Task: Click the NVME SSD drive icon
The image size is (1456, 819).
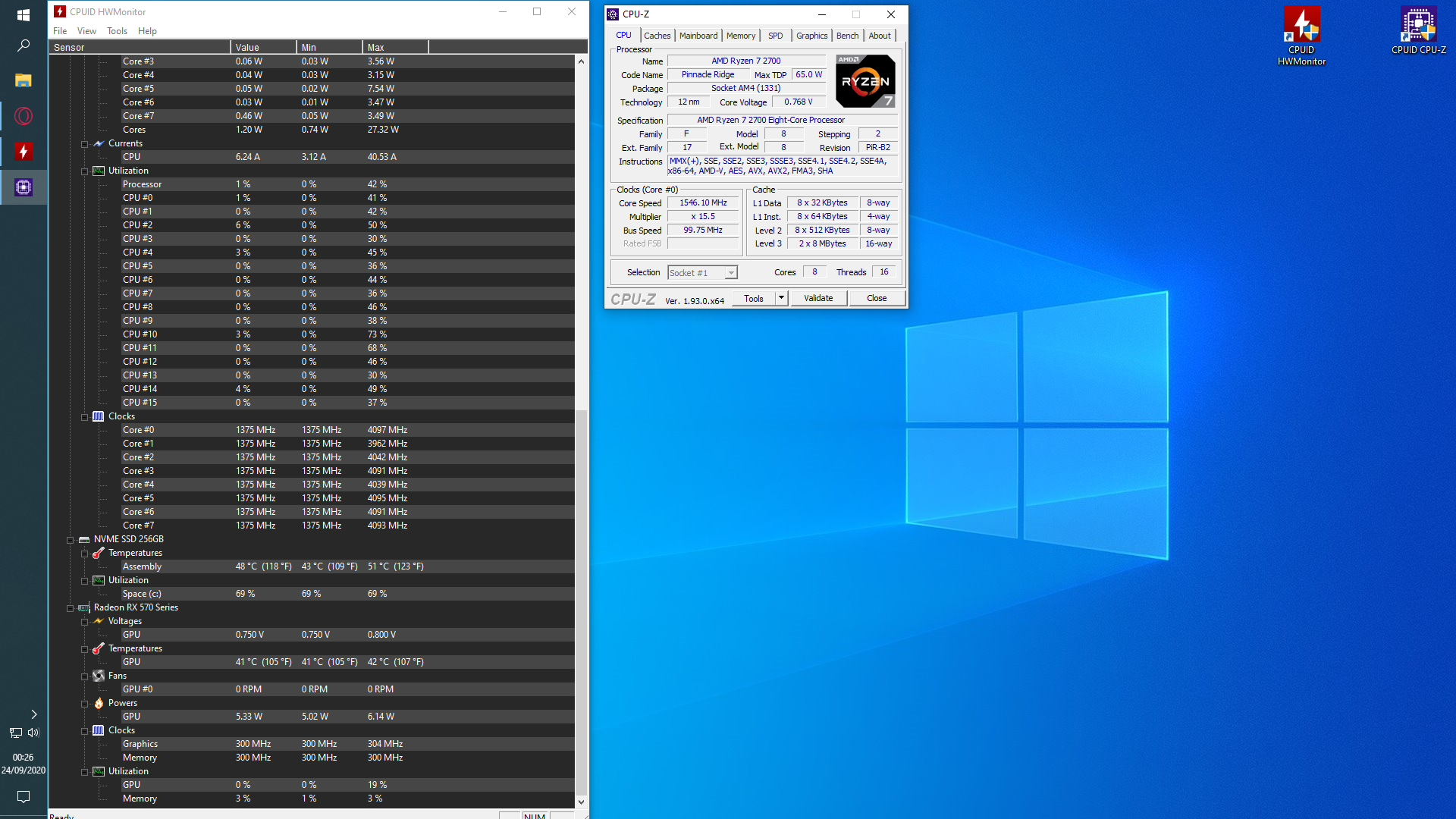Action: point(84,539)
